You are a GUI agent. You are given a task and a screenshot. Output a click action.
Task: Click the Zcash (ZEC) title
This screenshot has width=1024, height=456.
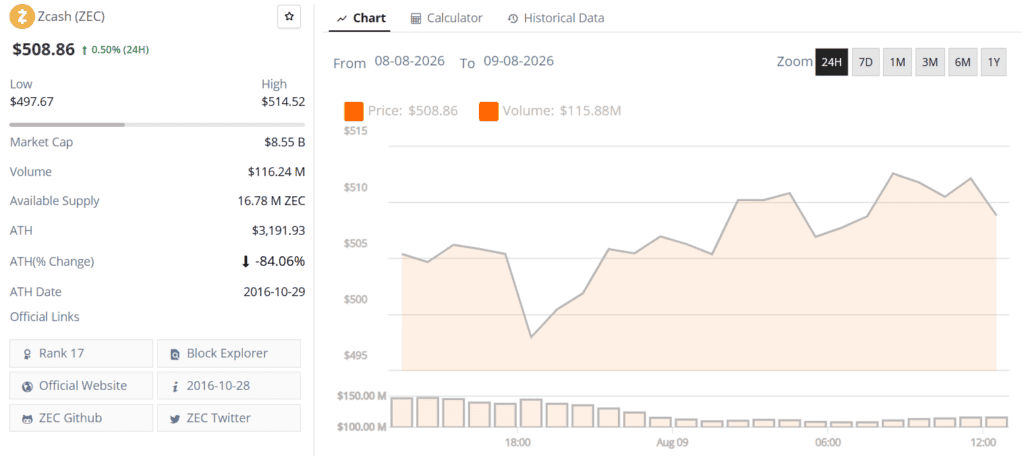tap(71, 17)
